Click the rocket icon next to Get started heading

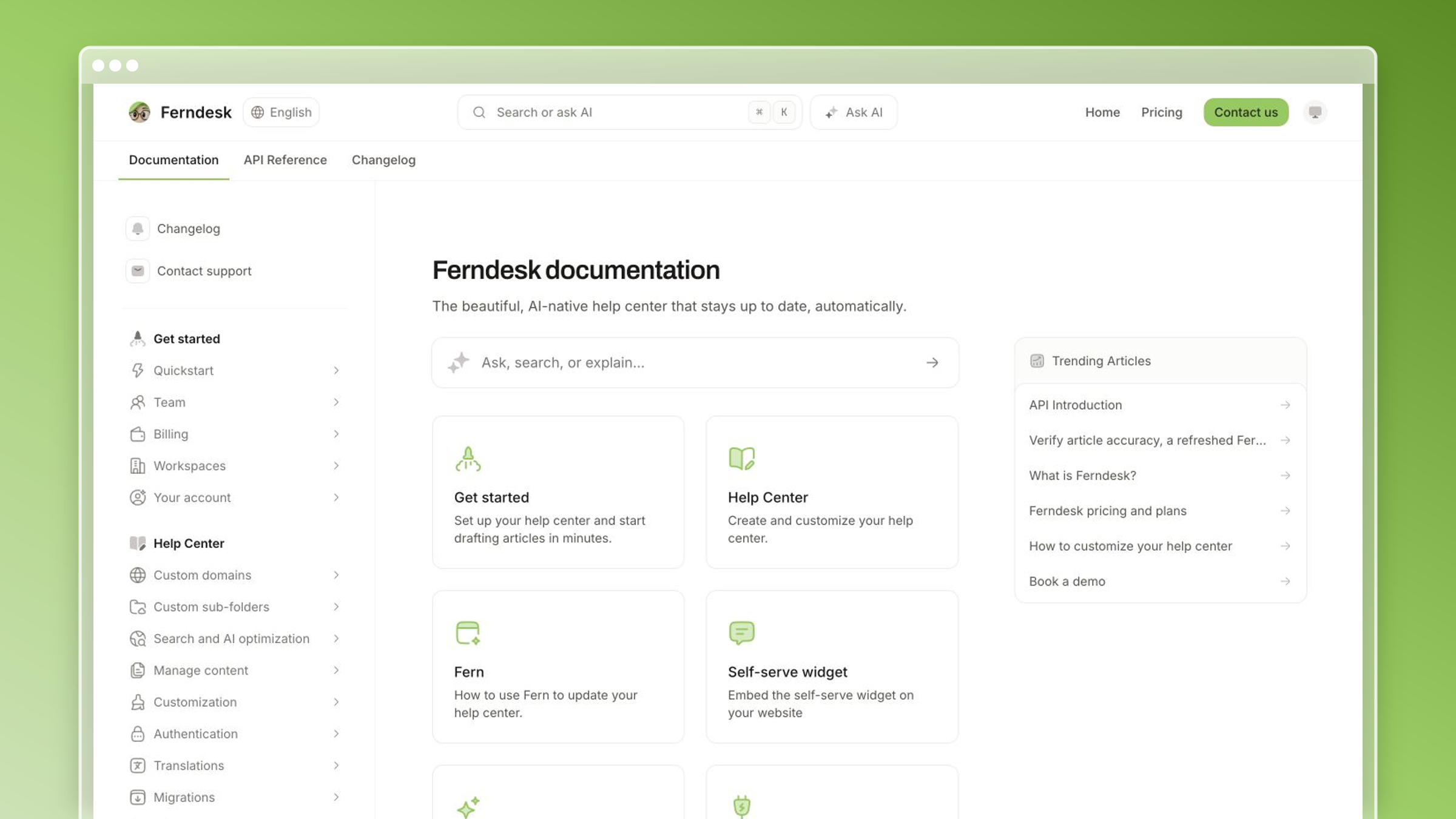tap(138, 339)
